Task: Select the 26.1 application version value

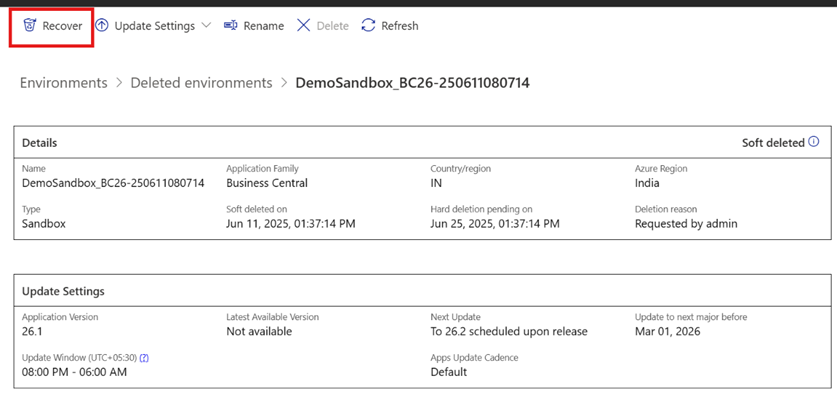Action: [x=32, y=332]
